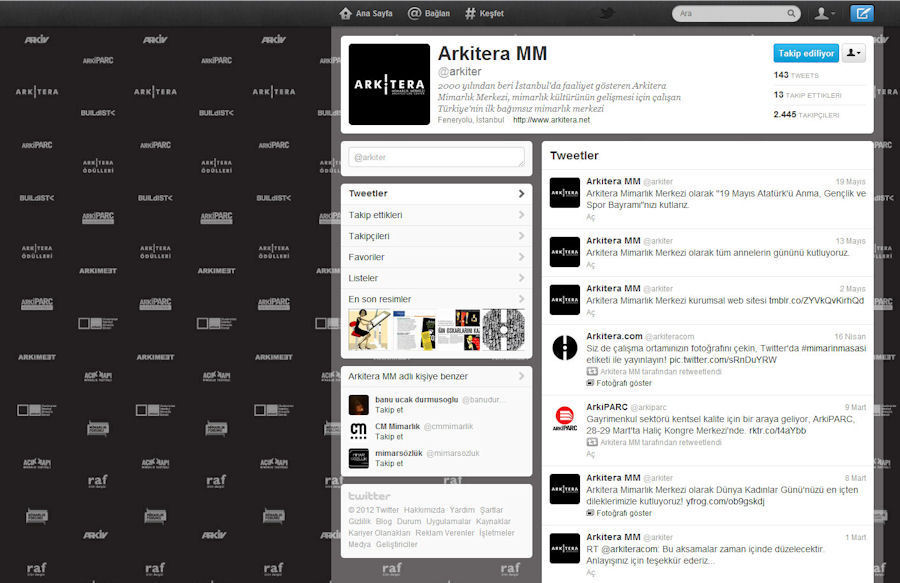Open banu ucak durmusoglu profile
This screenshot has width=900, height=583.
pyautogui.click(x=417, y=399)
